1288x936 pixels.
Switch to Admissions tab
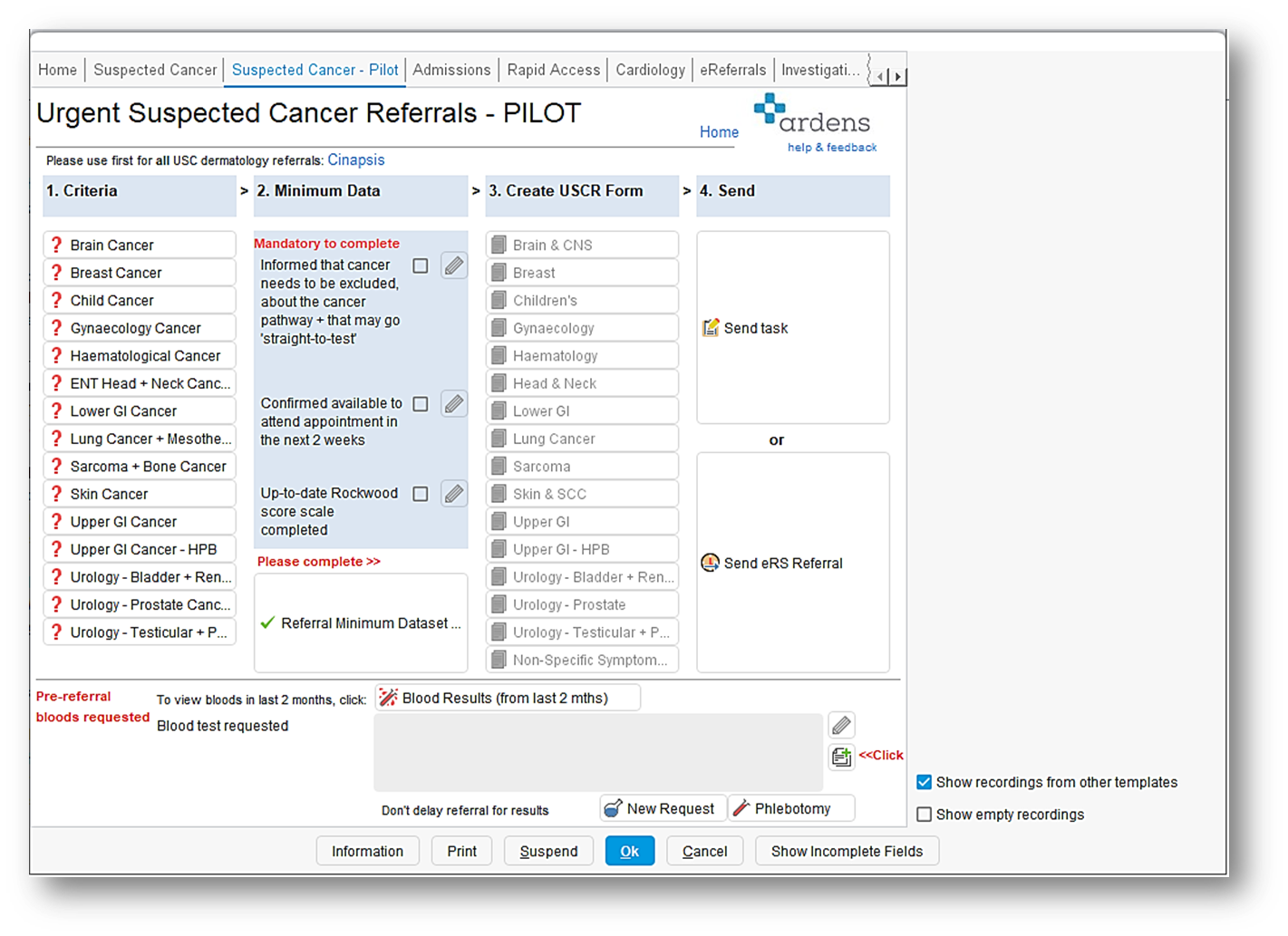click(451, 70)
